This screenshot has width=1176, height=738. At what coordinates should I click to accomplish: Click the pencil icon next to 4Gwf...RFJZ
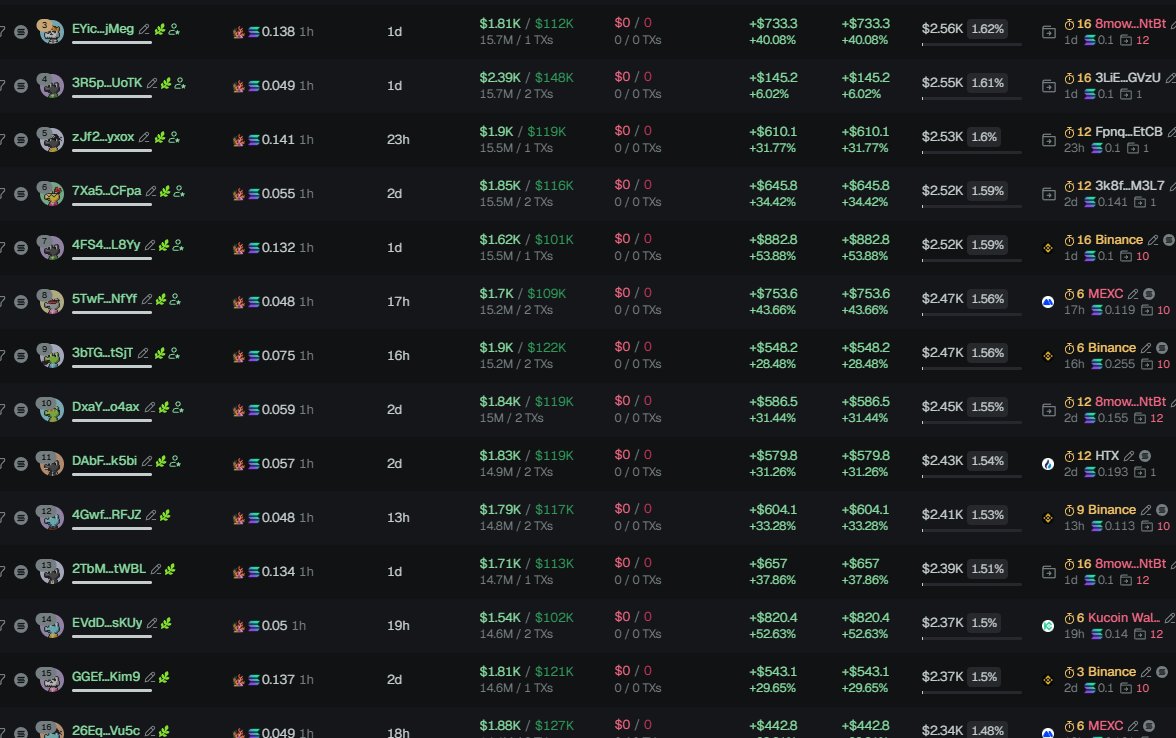pos(151,515)
